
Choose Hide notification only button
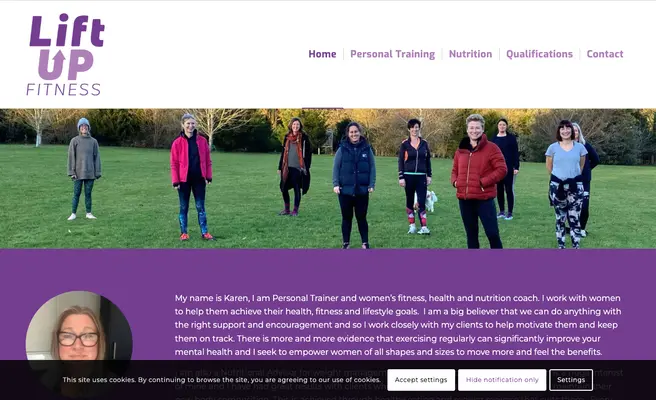(x=502, y=380)
